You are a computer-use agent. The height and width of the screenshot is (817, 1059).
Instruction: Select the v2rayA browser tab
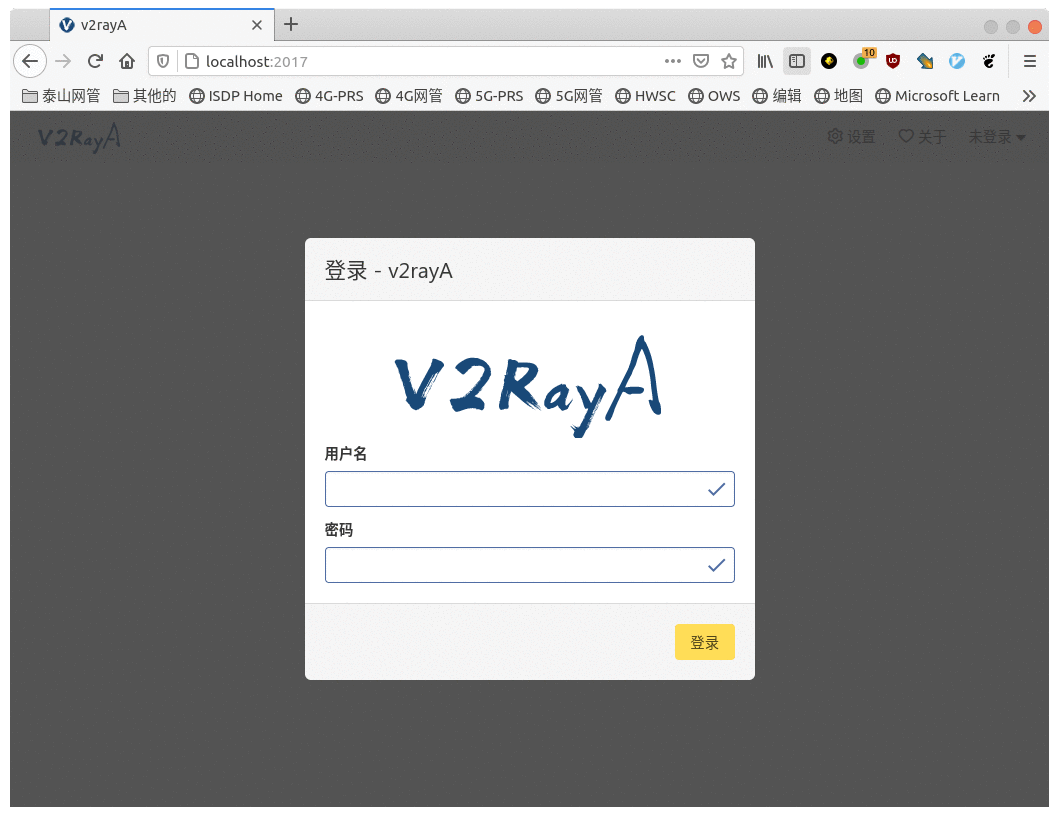(x=150, y=25)
